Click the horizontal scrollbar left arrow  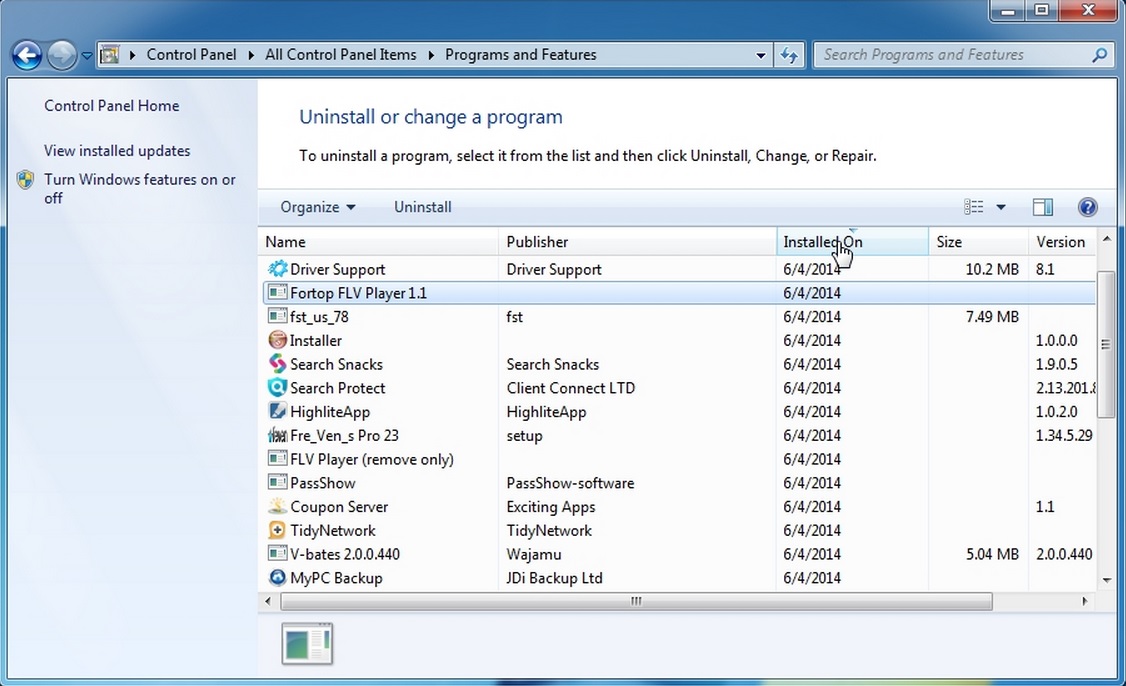click(269, 601)
